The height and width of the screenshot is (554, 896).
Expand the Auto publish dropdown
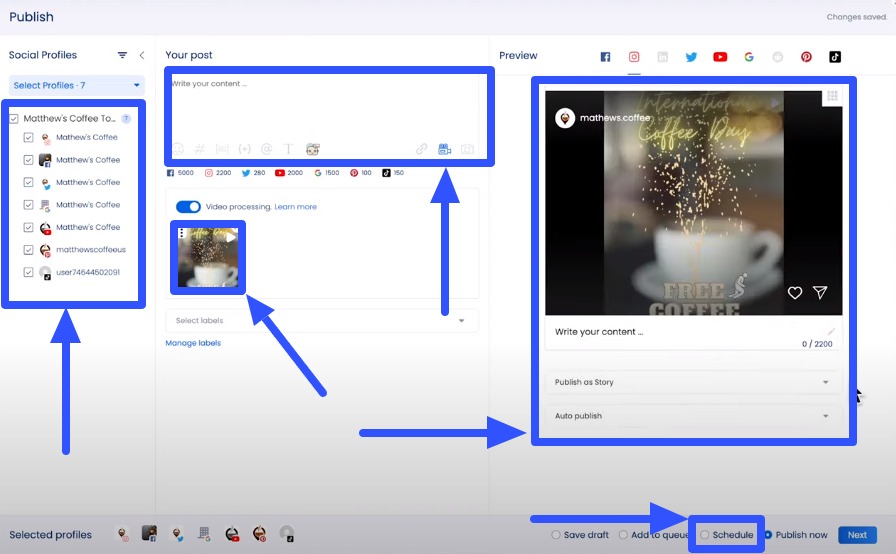(x=693, y=416)
